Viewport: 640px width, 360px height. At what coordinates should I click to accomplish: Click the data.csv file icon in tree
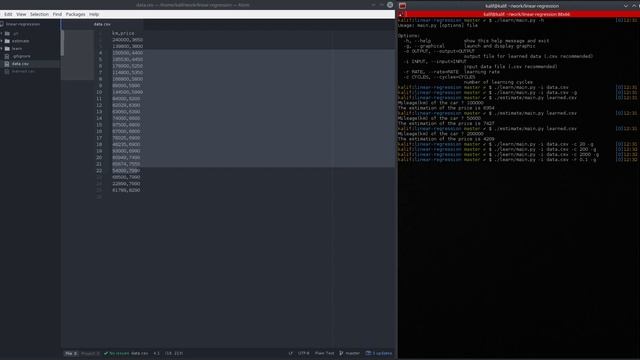pyautogui.click(x=7, y=64)
